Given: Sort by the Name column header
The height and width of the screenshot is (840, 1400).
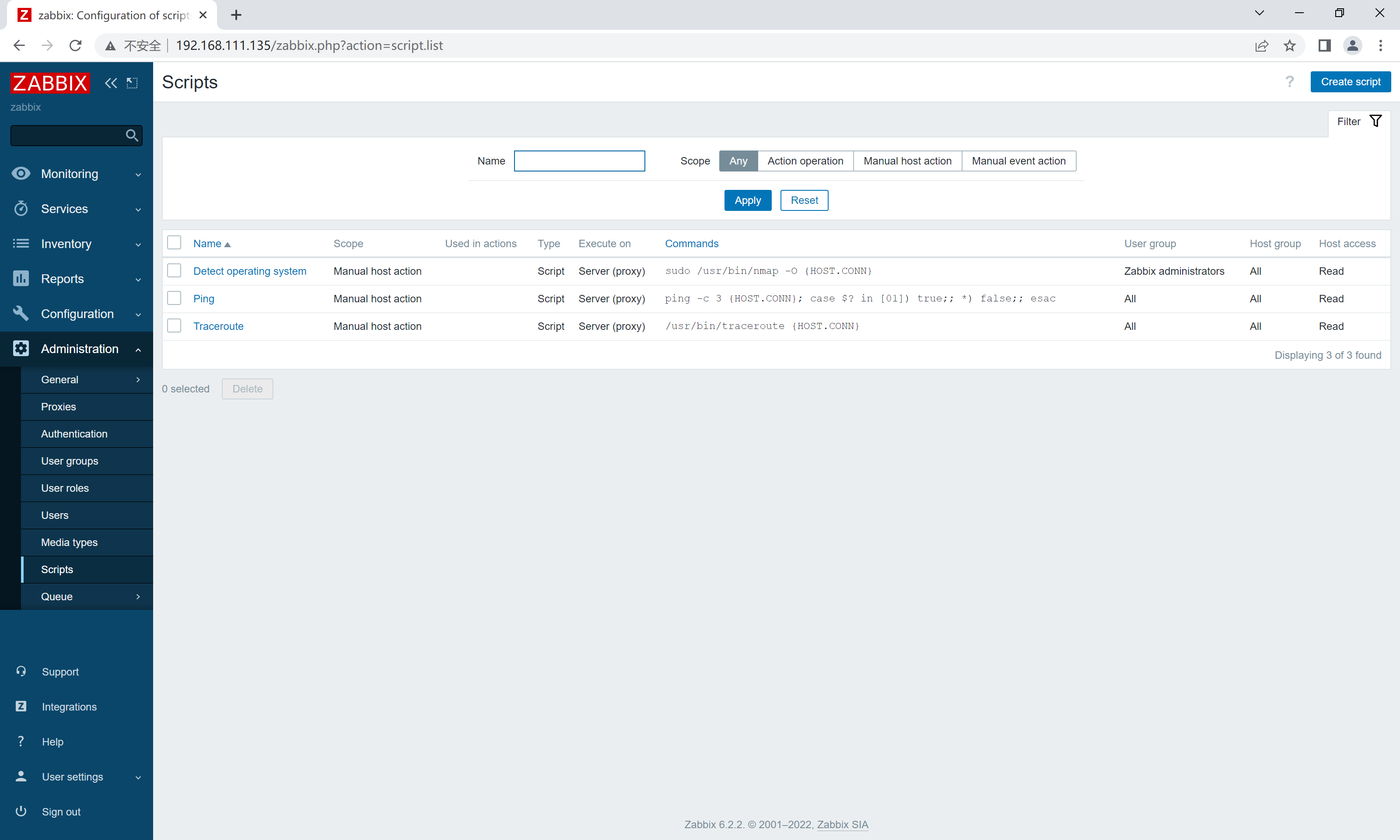Looking at the screenshot, I should (x=212, y=243).
